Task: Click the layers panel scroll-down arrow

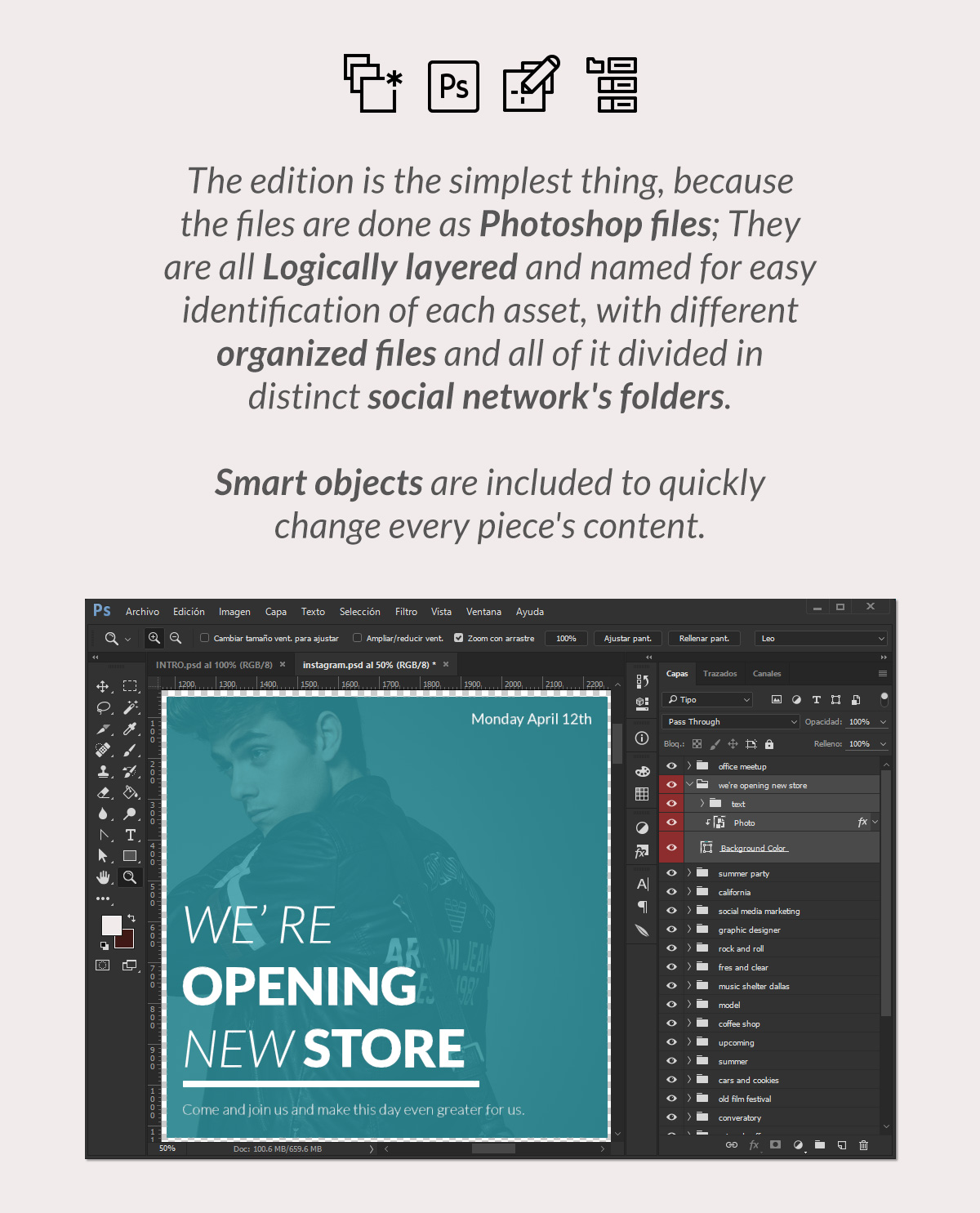Action: (x=886, y=1126)
